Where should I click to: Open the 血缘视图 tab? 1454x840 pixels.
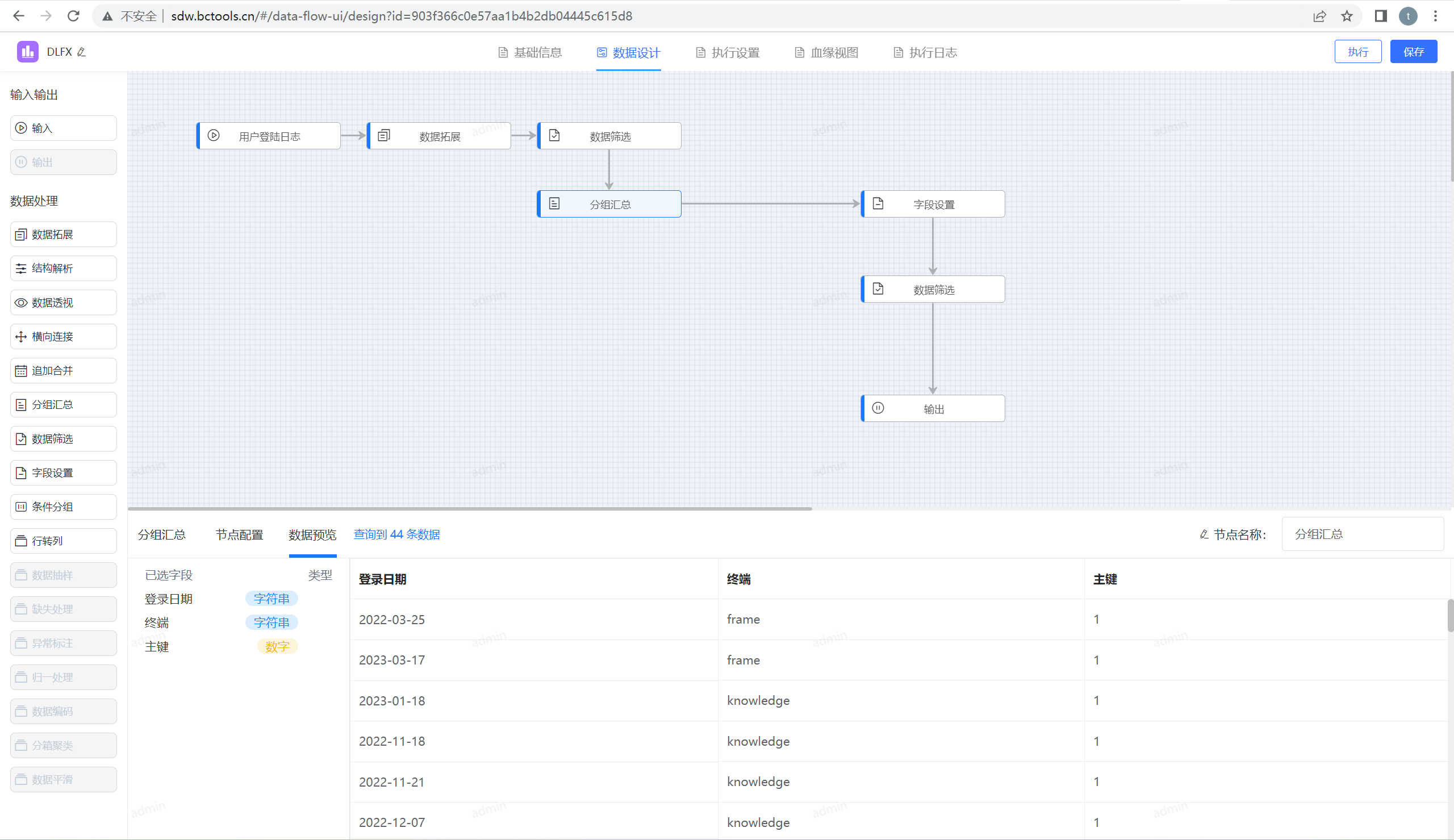tap(826, 52)
